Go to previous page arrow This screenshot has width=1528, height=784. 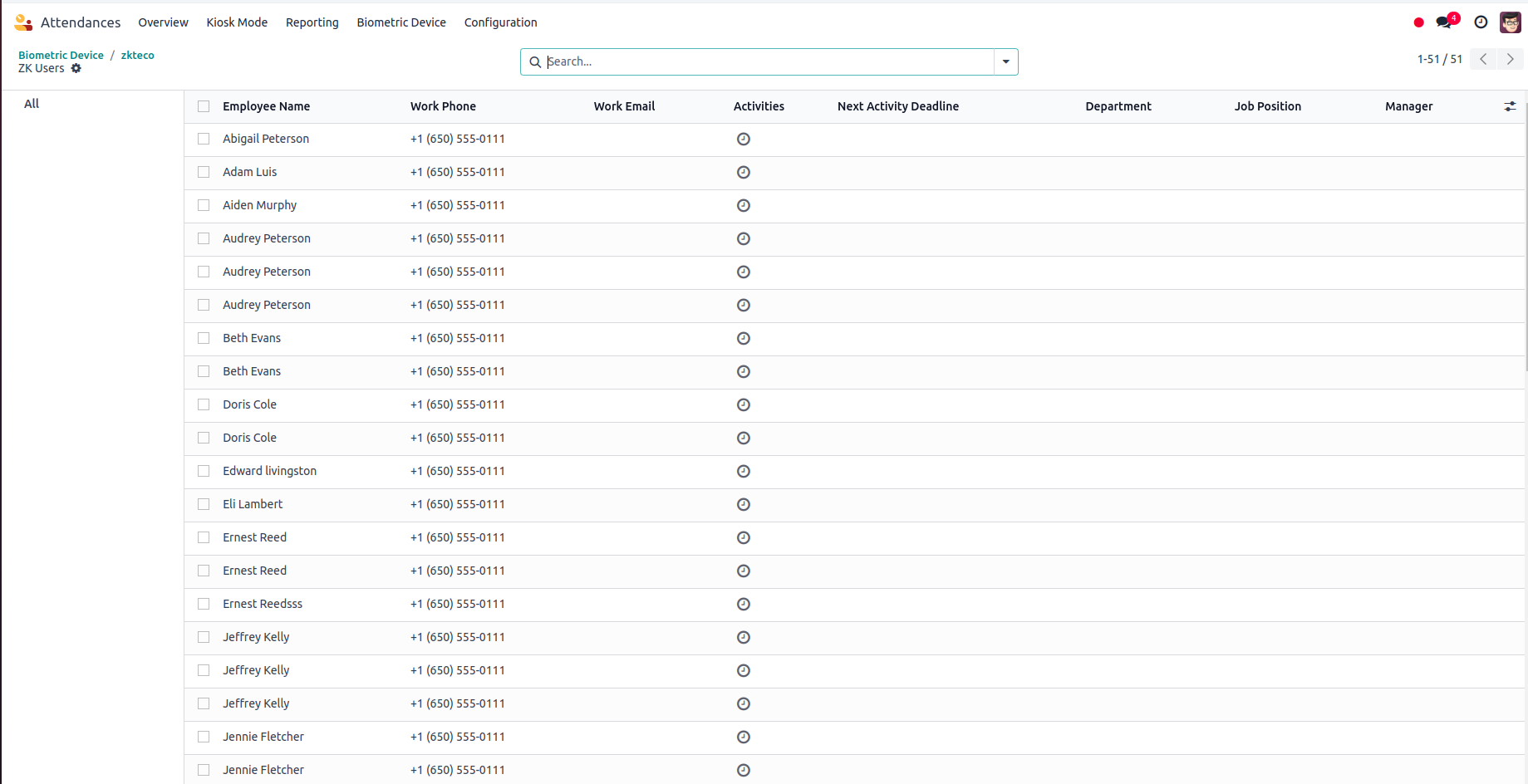point(1483,59)
